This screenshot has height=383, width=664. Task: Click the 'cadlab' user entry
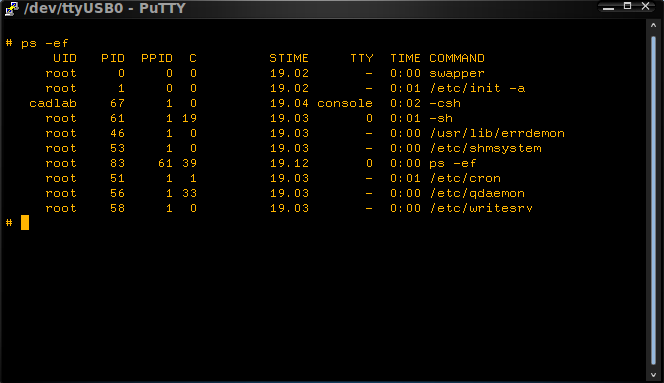53,103
